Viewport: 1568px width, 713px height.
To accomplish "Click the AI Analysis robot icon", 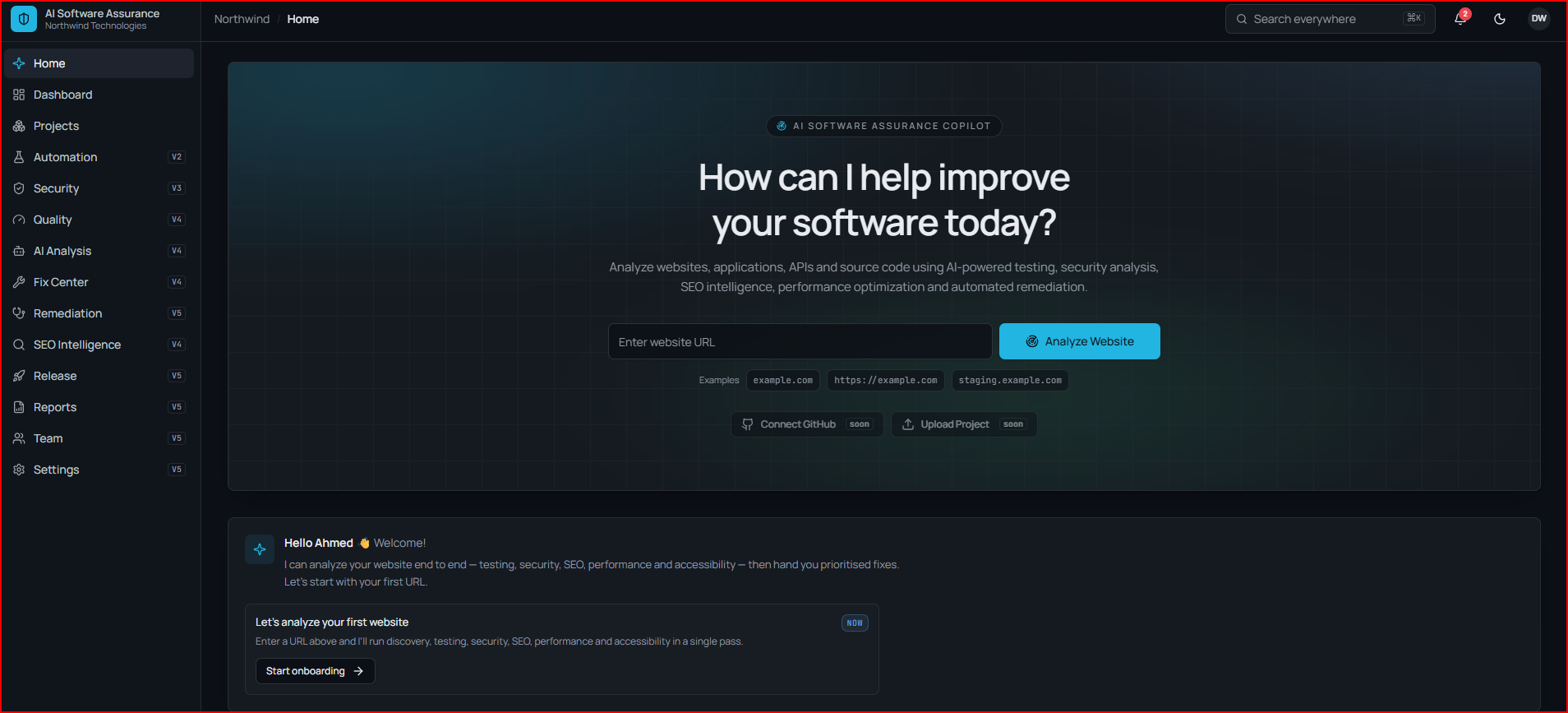I will point(19,251).
